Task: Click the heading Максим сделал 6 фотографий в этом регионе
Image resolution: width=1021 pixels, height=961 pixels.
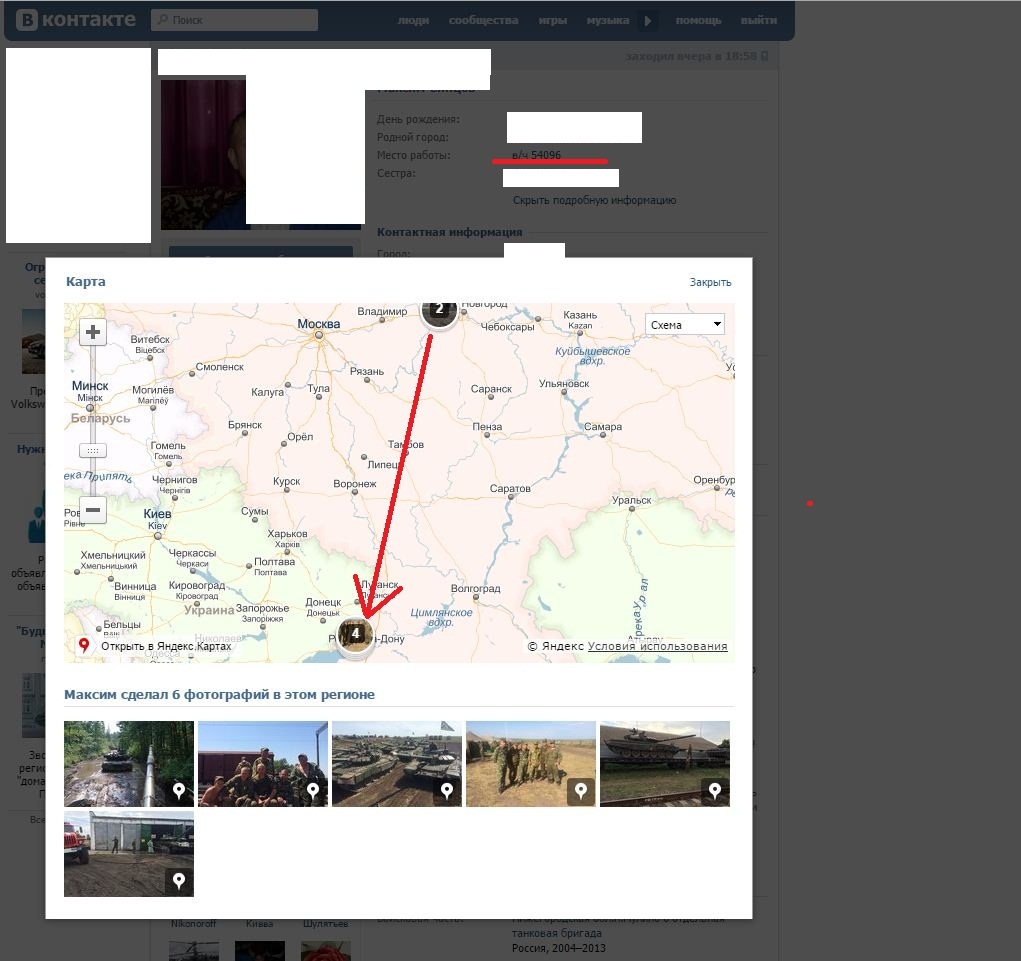Action: pos(219,694)
